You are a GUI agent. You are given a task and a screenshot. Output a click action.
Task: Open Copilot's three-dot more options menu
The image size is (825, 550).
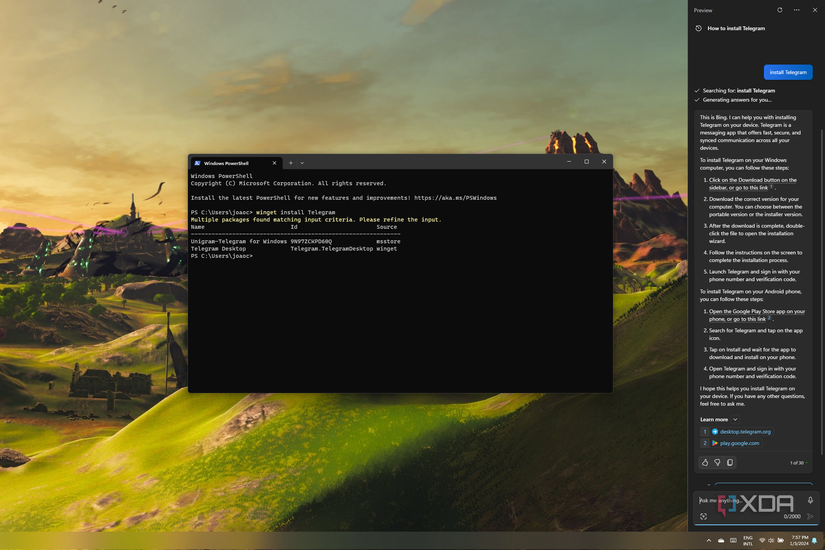click(797, 10)
